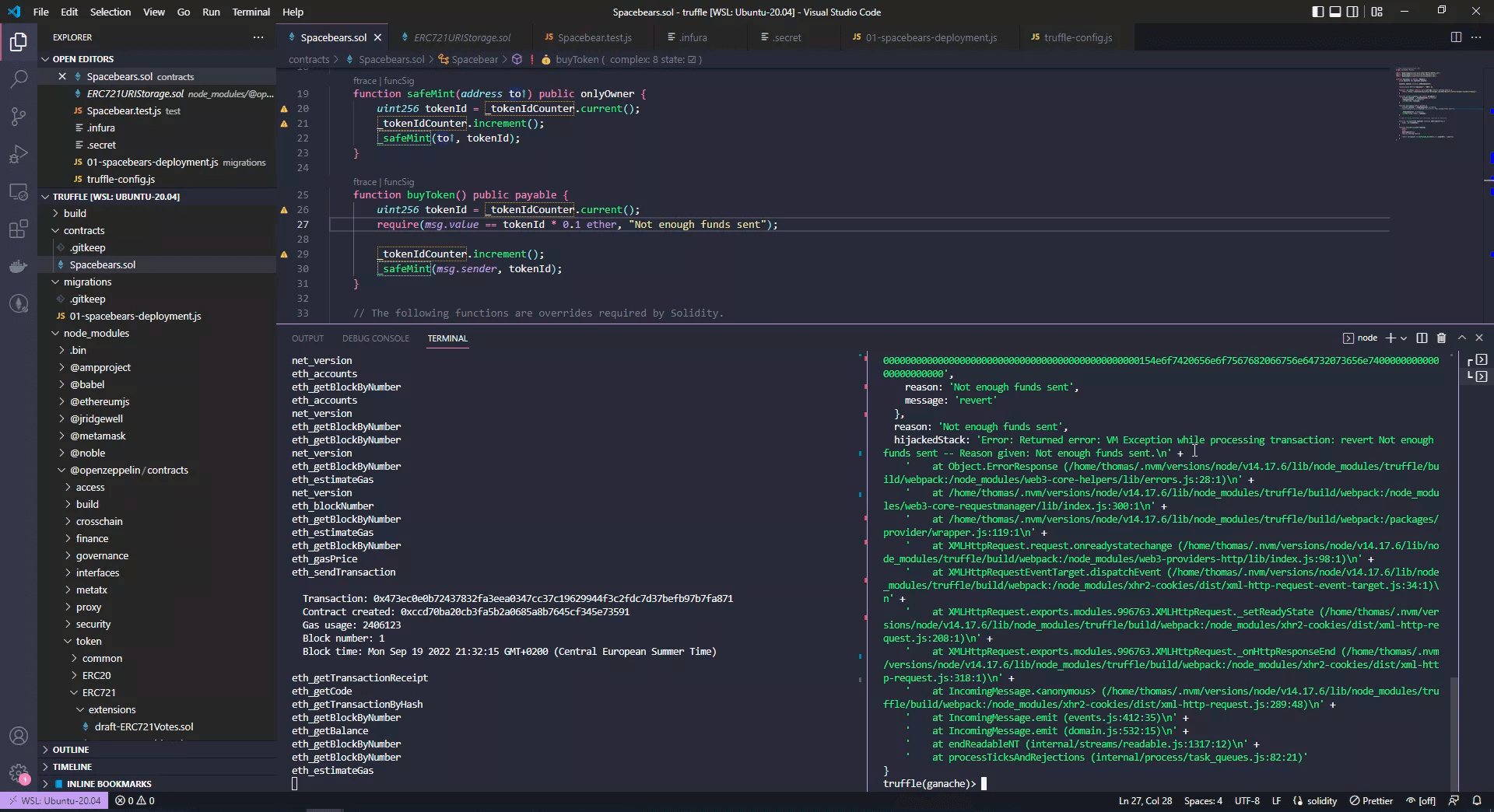The height and width of the screenshot is (812, 1494).
Task: Kill terminal with trash icon
Action: pos(1441,338)
